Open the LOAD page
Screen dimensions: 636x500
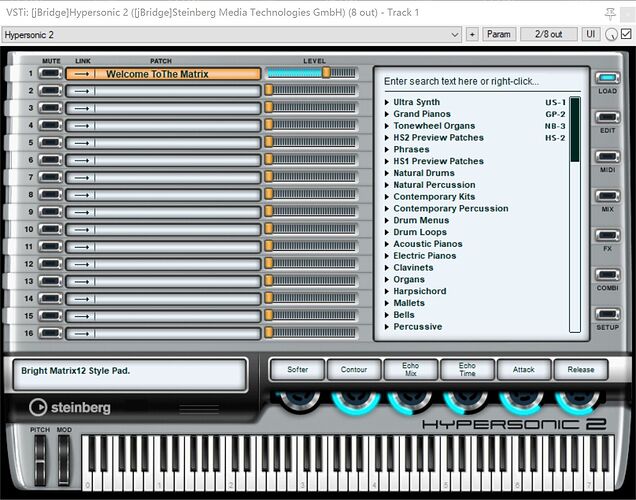coord(607,79)
